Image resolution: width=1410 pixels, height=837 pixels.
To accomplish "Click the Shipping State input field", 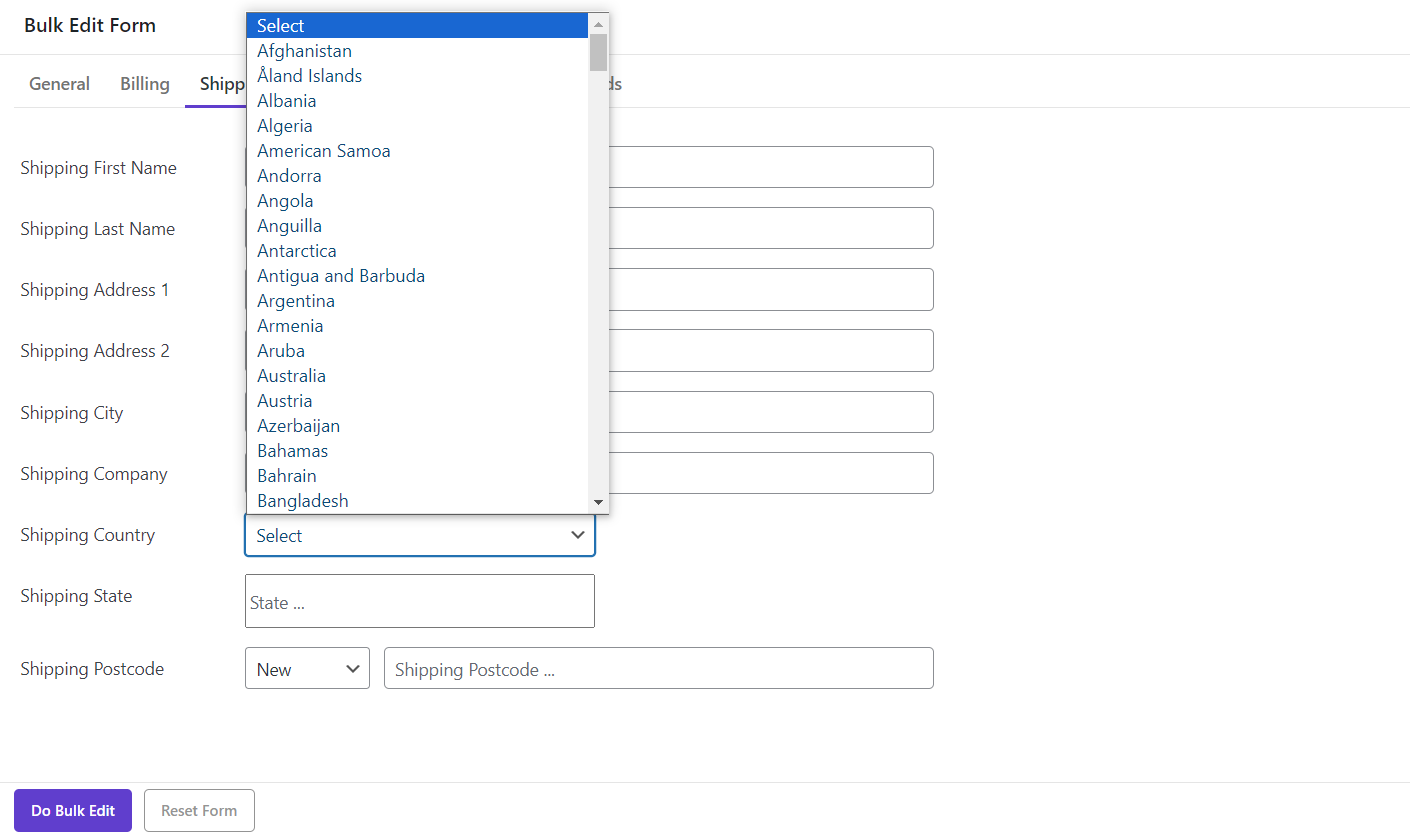I will click(x=420, y=602).
